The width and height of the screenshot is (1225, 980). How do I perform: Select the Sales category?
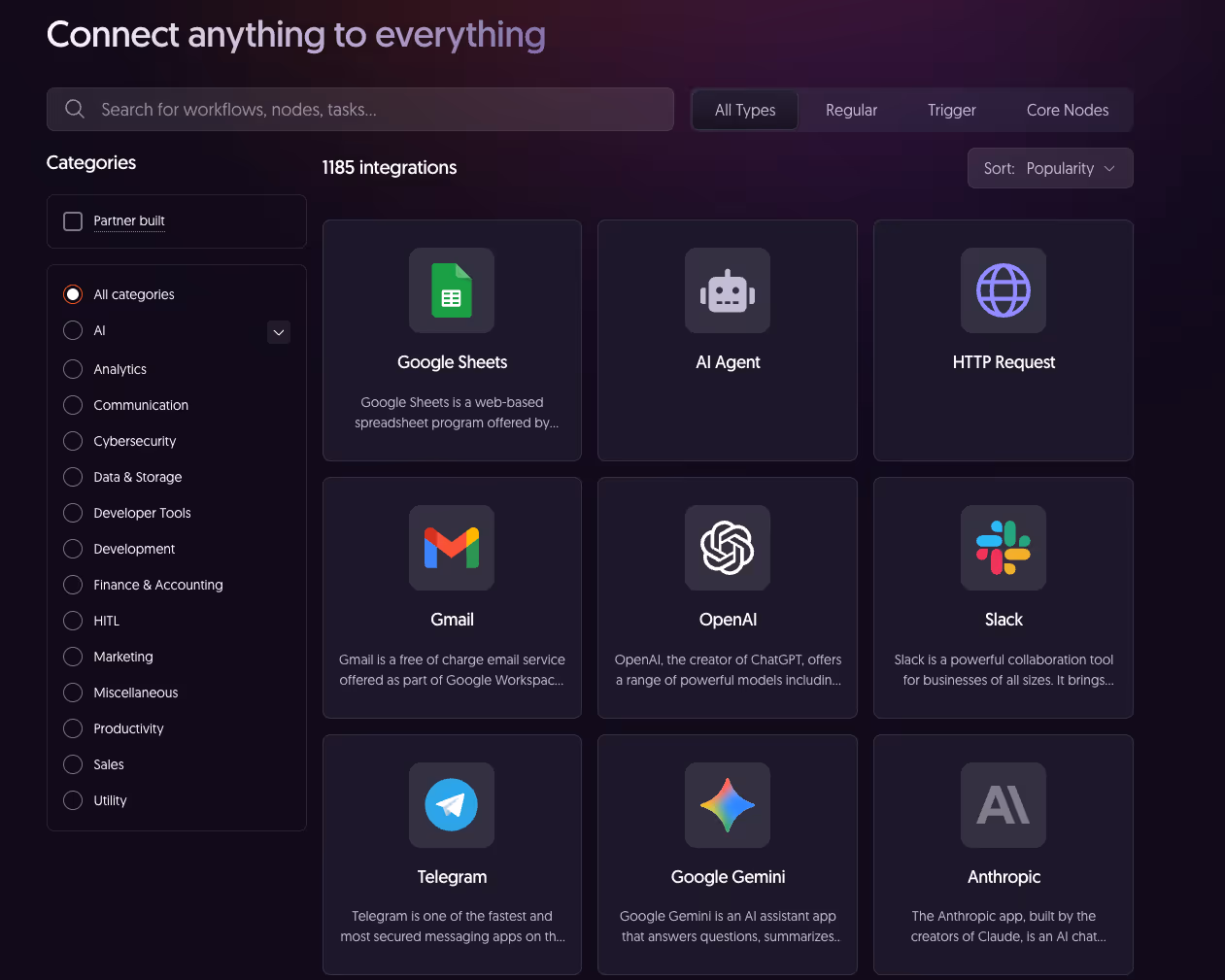point(73,764)
